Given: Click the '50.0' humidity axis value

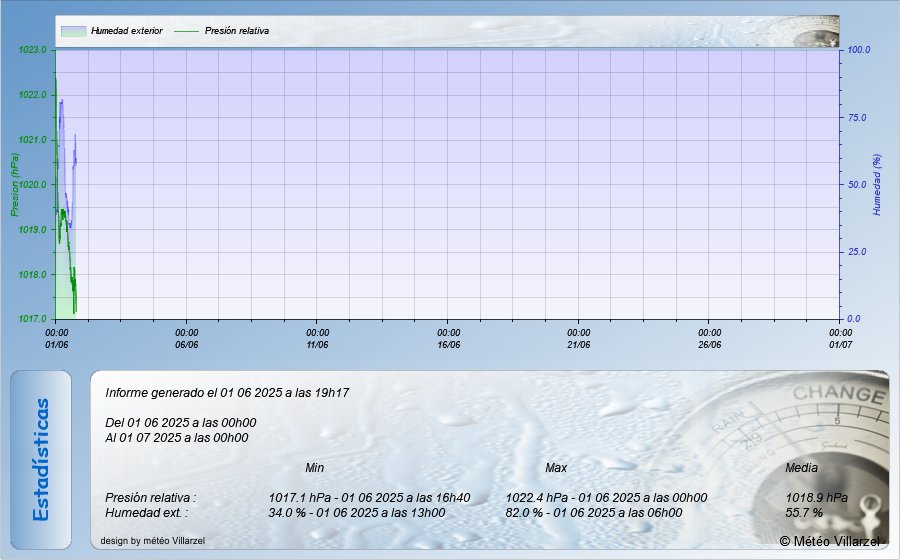Looking at the screenshot, I should [857, 185].
